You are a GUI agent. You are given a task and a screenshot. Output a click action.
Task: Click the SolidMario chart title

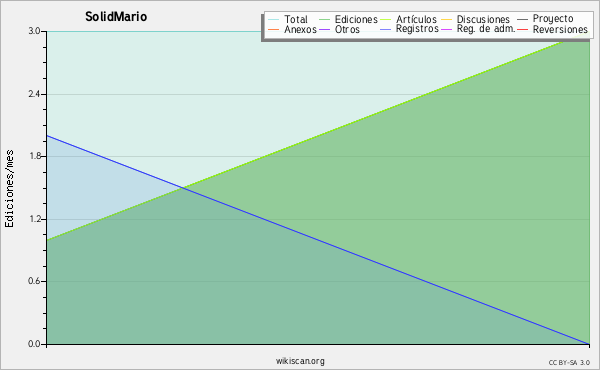(x=116, y=16)
